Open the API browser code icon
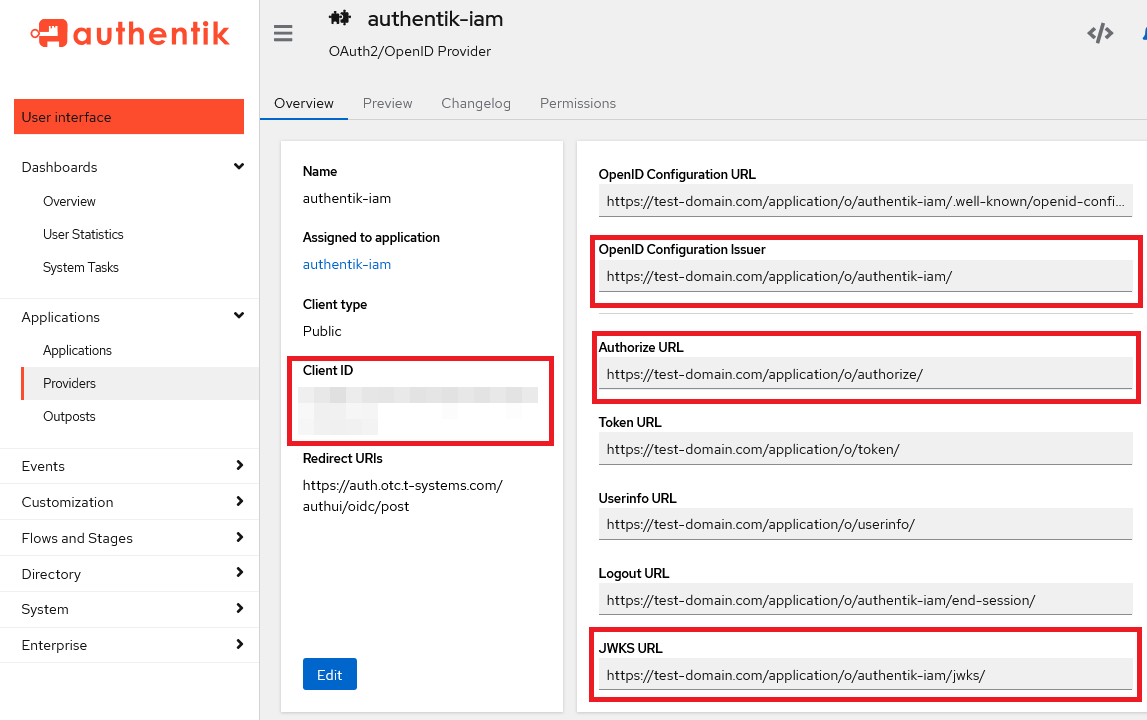 point(1100,34)
